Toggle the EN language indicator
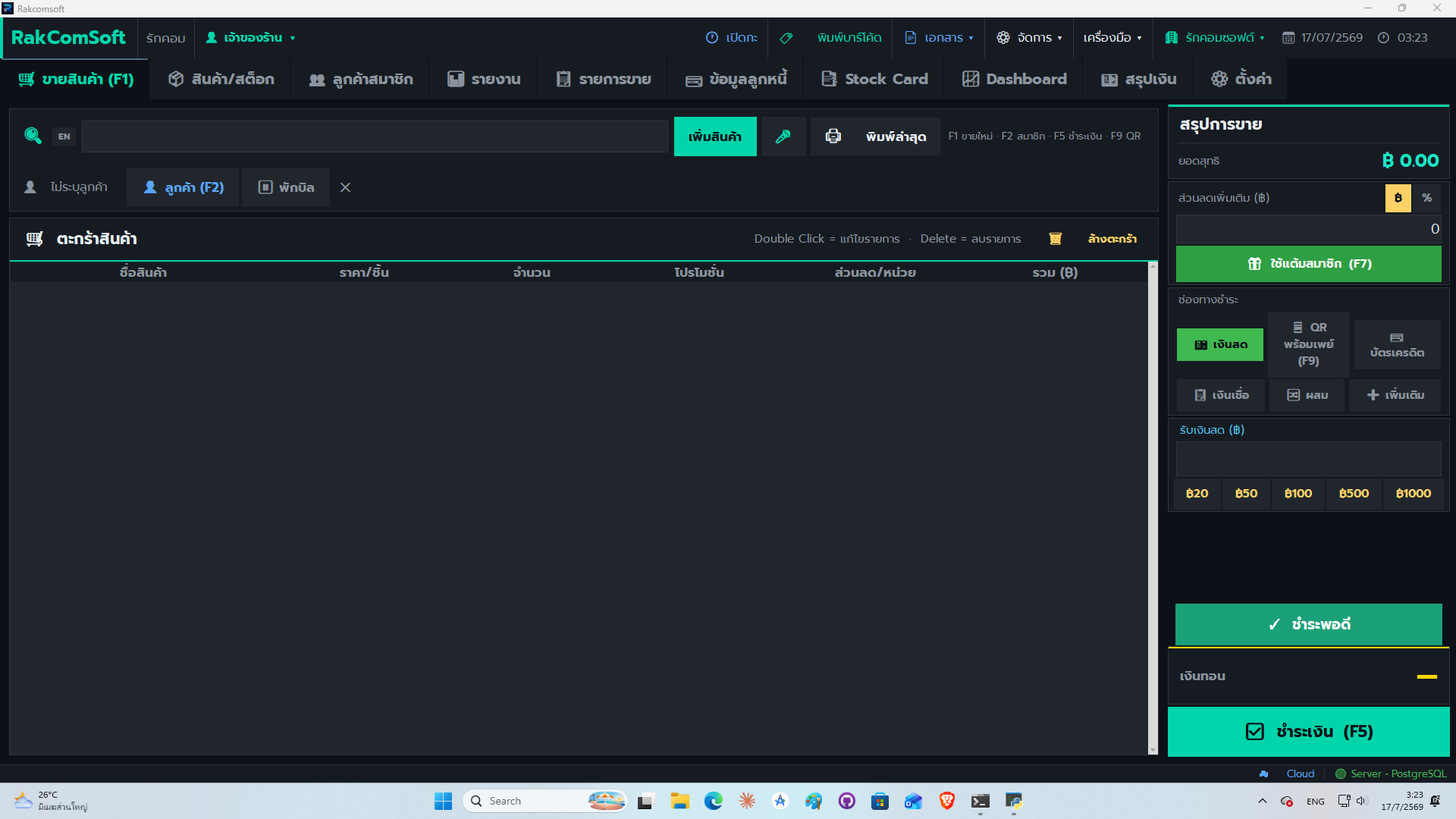Viewport: 1456px width, 819px height. [x=64, y=136]
